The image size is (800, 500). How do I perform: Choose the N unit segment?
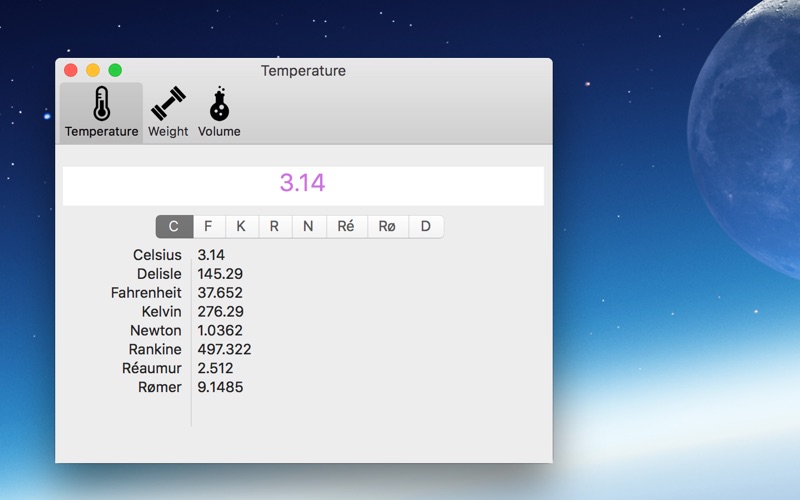[x=309, y=227]
